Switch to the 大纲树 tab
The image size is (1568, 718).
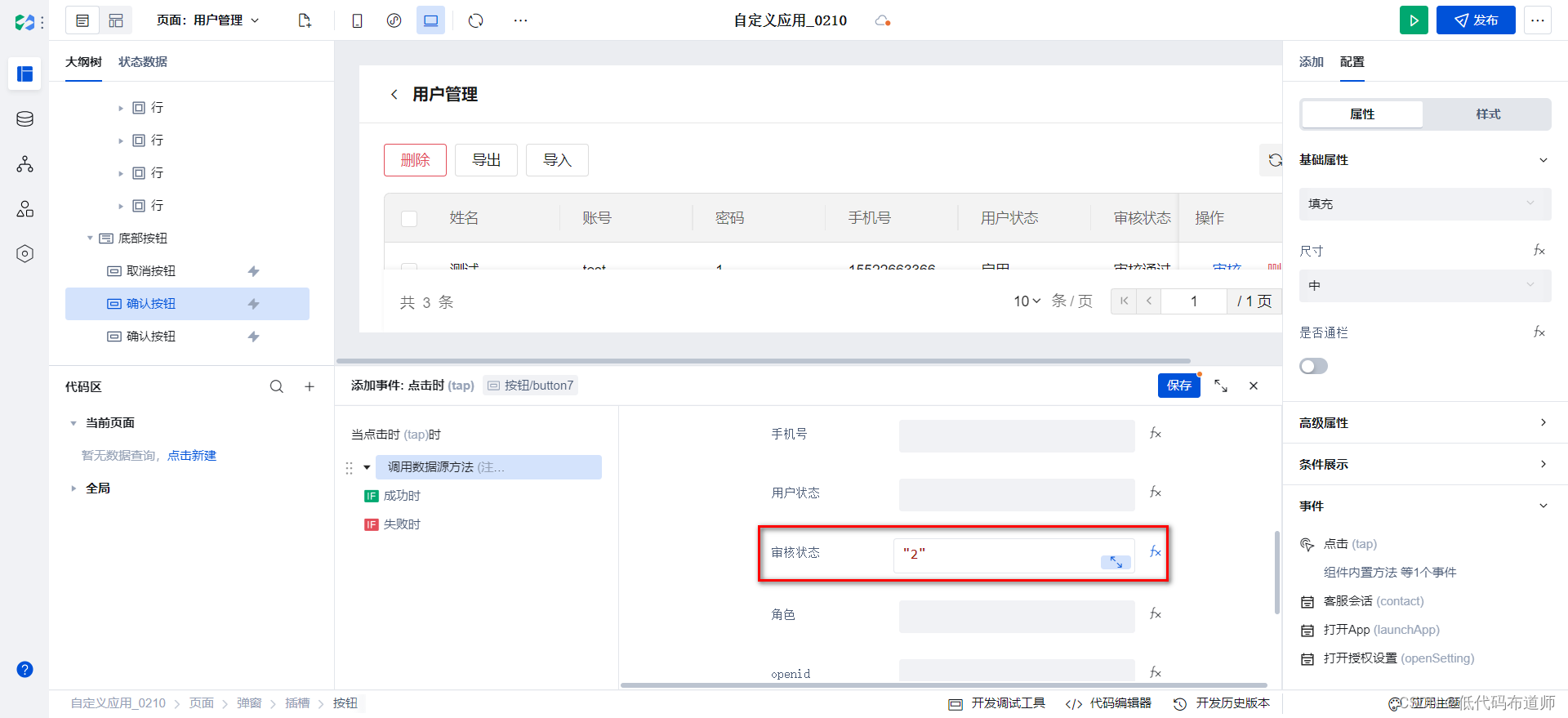(83, 62)
